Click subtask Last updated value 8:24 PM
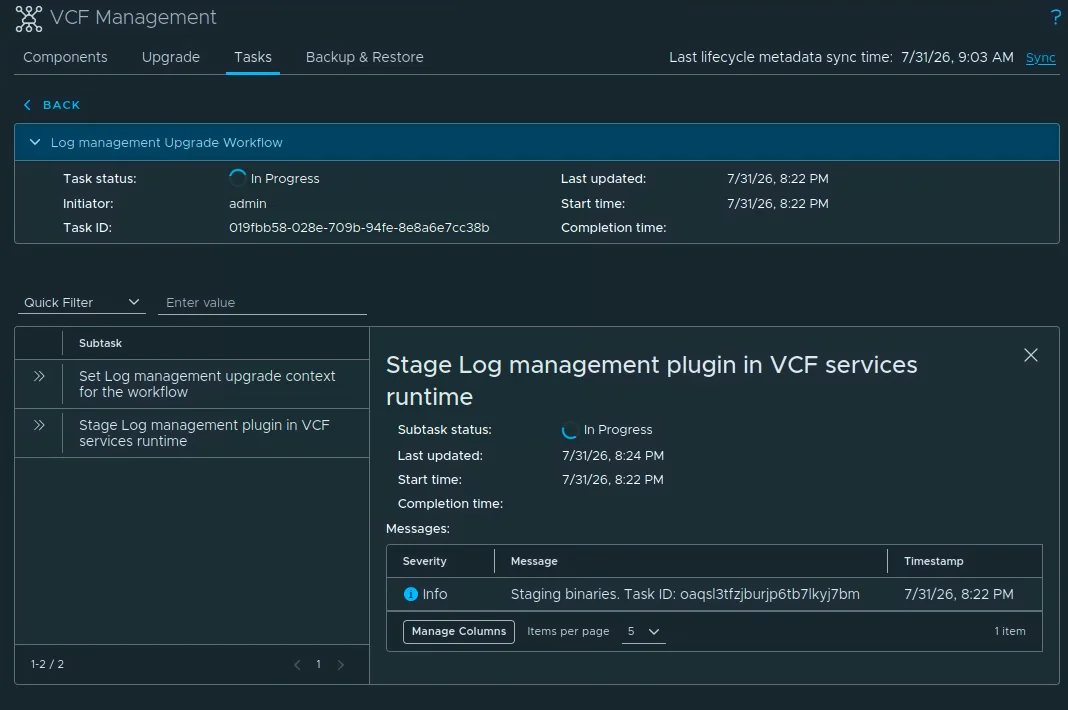The image size is (1068, 710). point(612,456)
